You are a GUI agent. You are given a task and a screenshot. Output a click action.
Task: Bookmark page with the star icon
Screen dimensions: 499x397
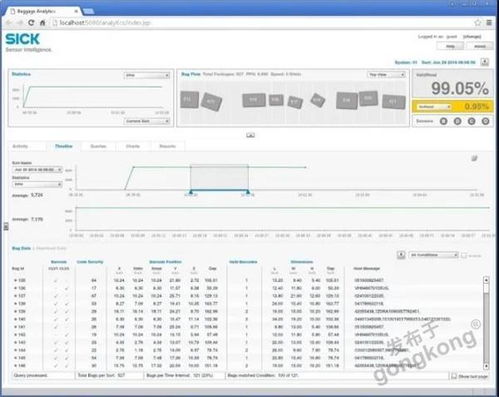[x=478, y=23]
